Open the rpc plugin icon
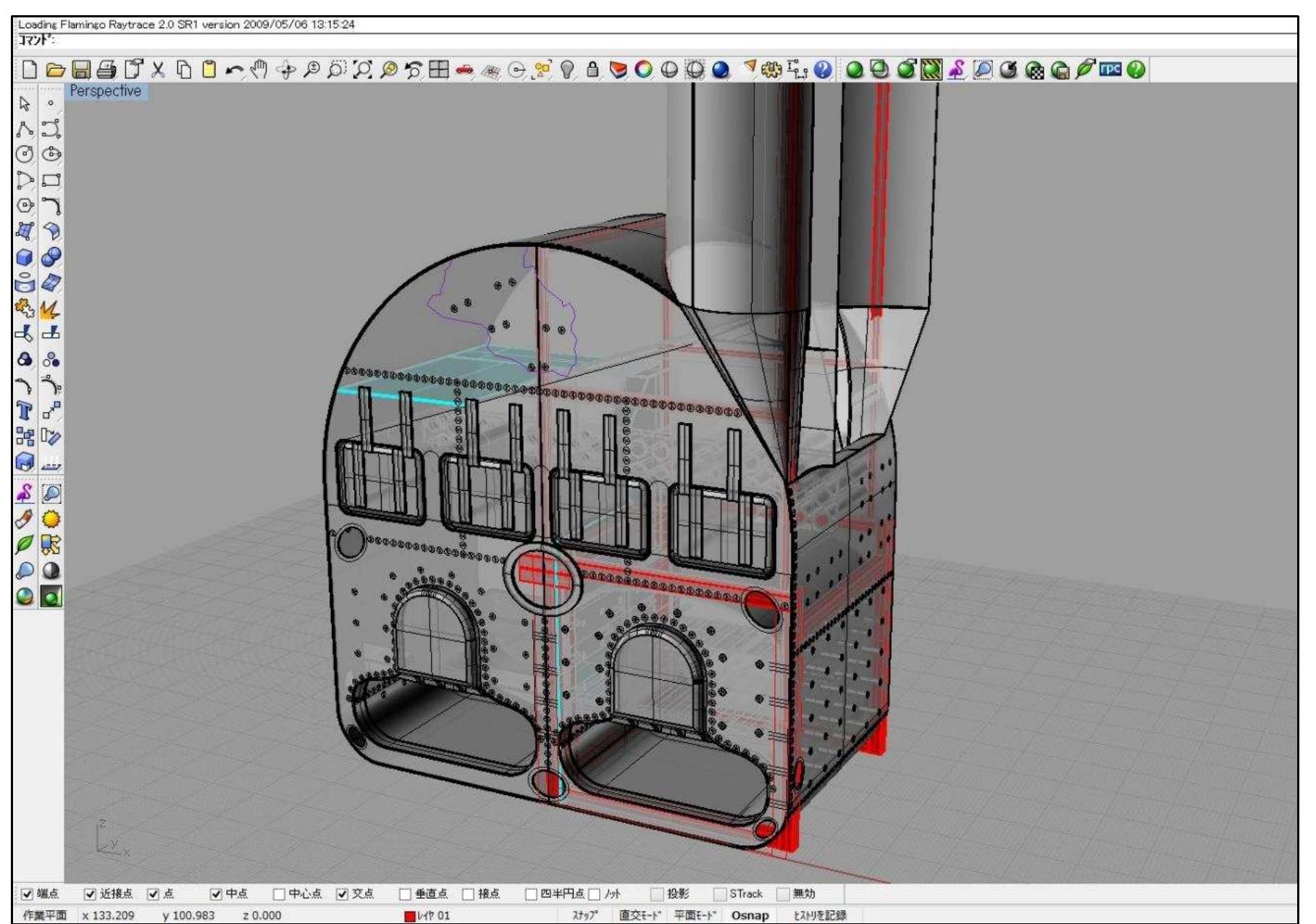 (1112, 70)
